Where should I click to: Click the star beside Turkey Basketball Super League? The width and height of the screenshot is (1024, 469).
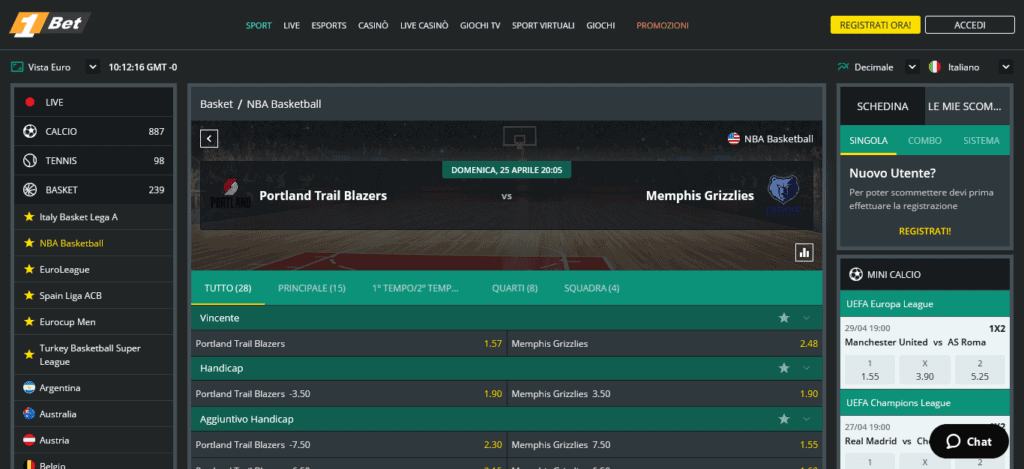click(x=29, y=355)
